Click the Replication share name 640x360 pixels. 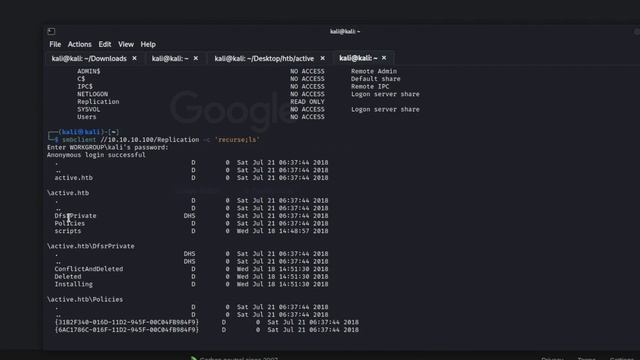point(98,102)
